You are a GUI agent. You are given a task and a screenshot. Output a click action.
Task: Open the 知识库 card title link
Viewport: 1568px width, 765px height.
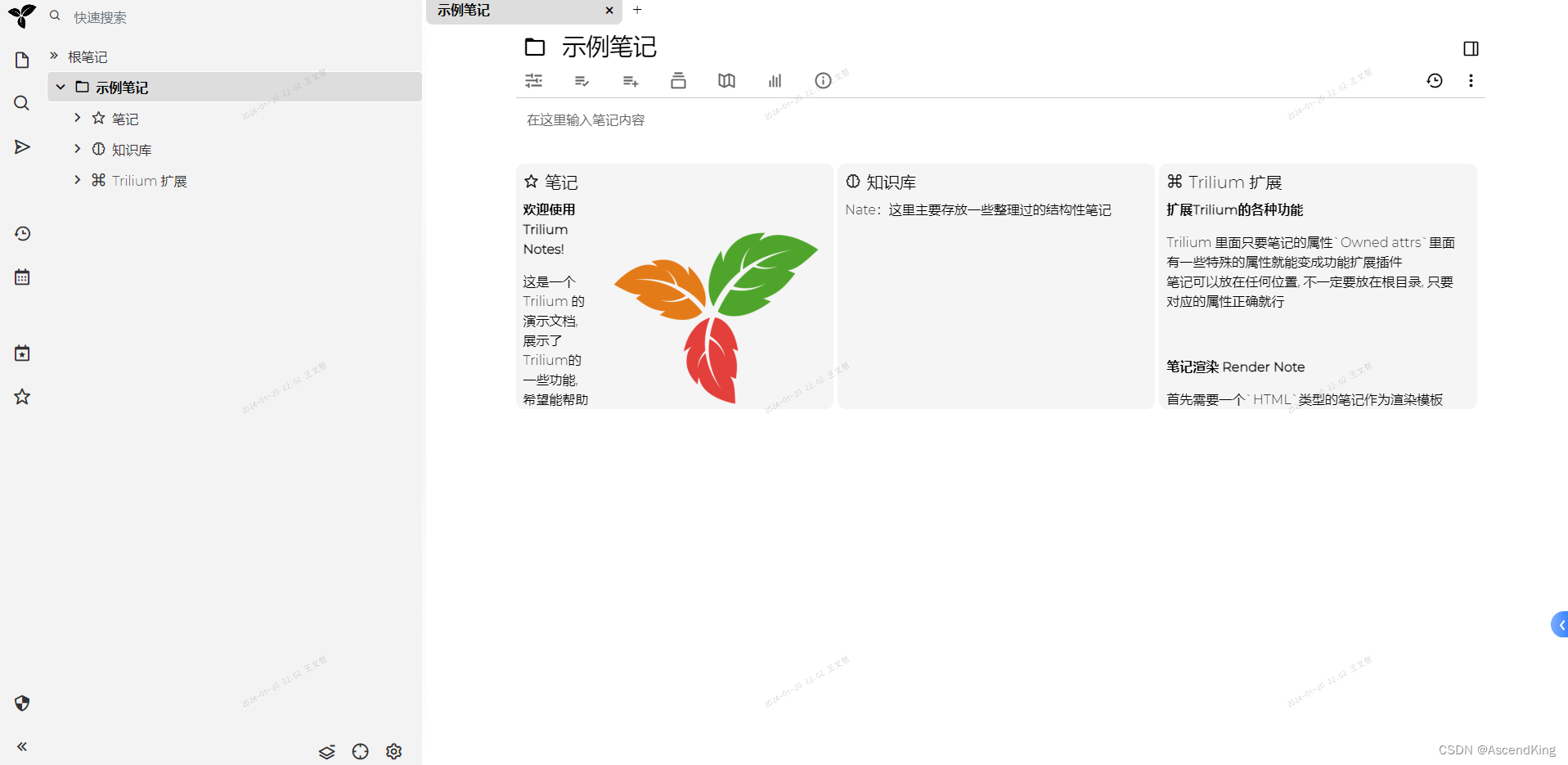pos(891,182)
